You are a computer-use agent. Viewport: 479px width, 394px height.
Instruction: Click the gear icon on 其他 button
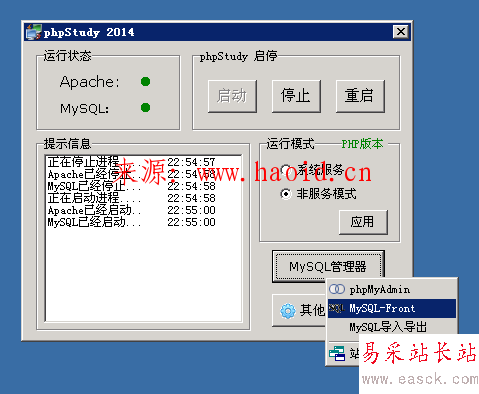click(x=288, y=311)
